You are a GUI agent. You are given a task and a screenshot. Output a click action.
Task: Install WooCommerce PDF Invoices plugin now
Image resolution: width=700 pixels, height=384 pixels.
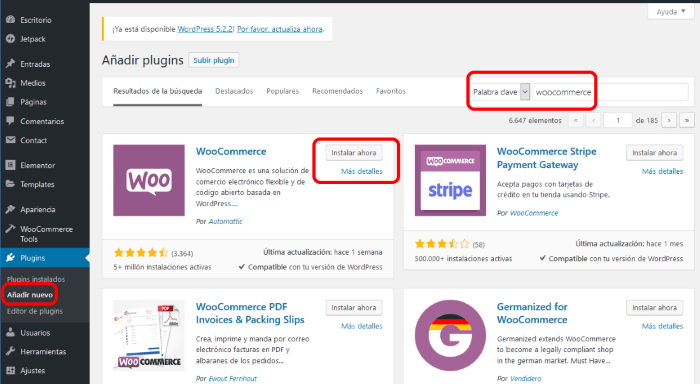[x=354, y=308]
